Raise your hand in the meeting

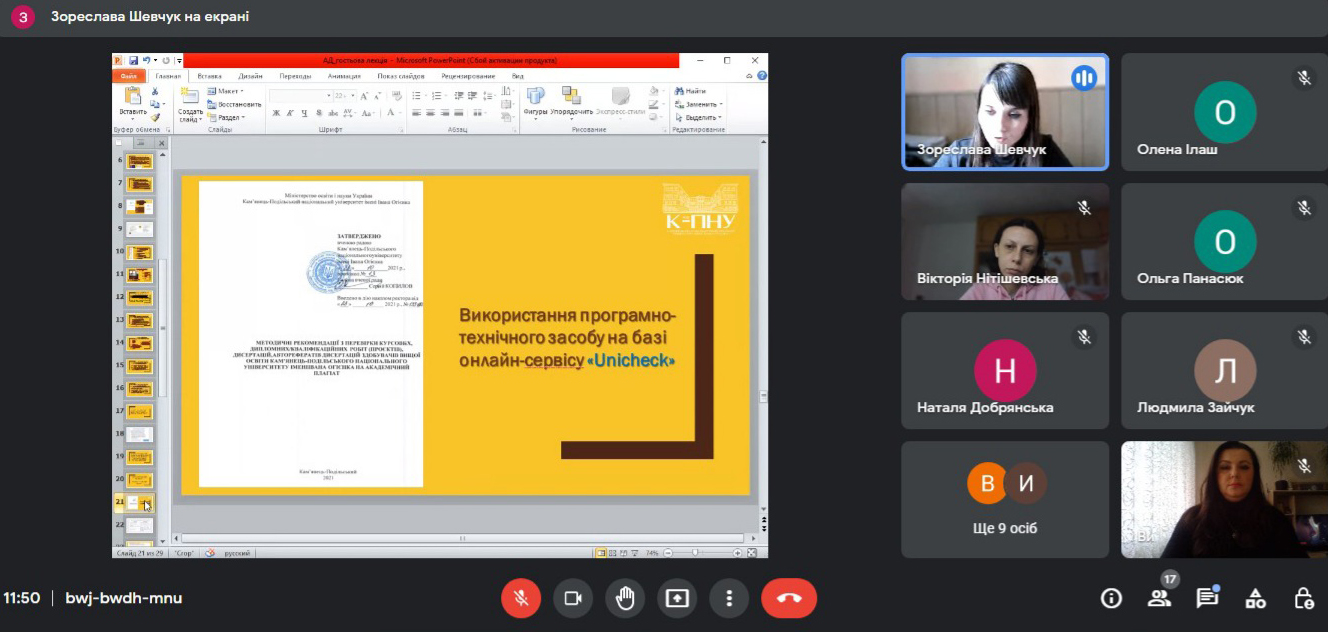tap(625, 598)
